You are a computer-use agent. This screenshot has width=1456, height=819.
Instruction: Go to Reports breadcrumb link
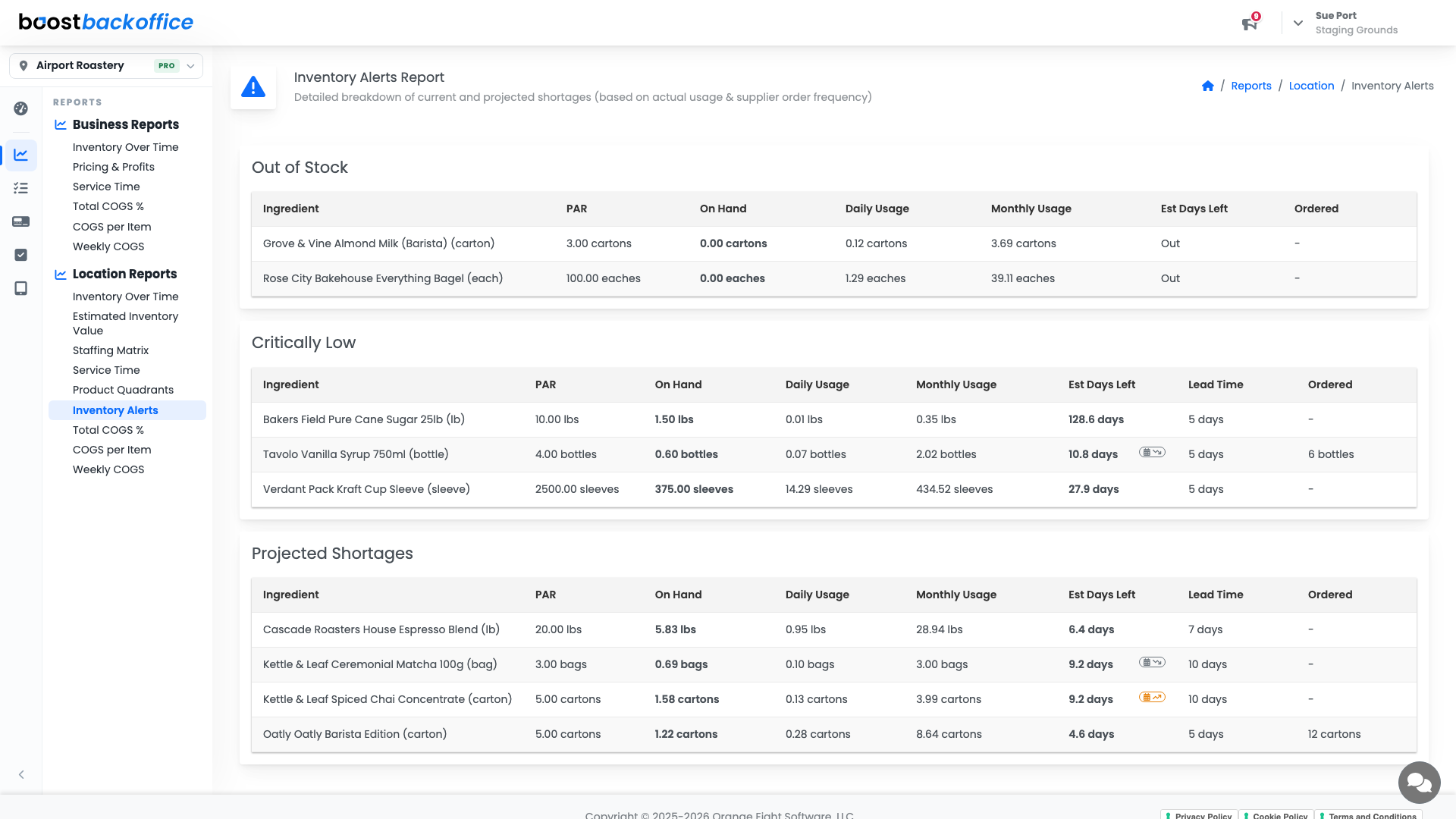coord(1251,86)
